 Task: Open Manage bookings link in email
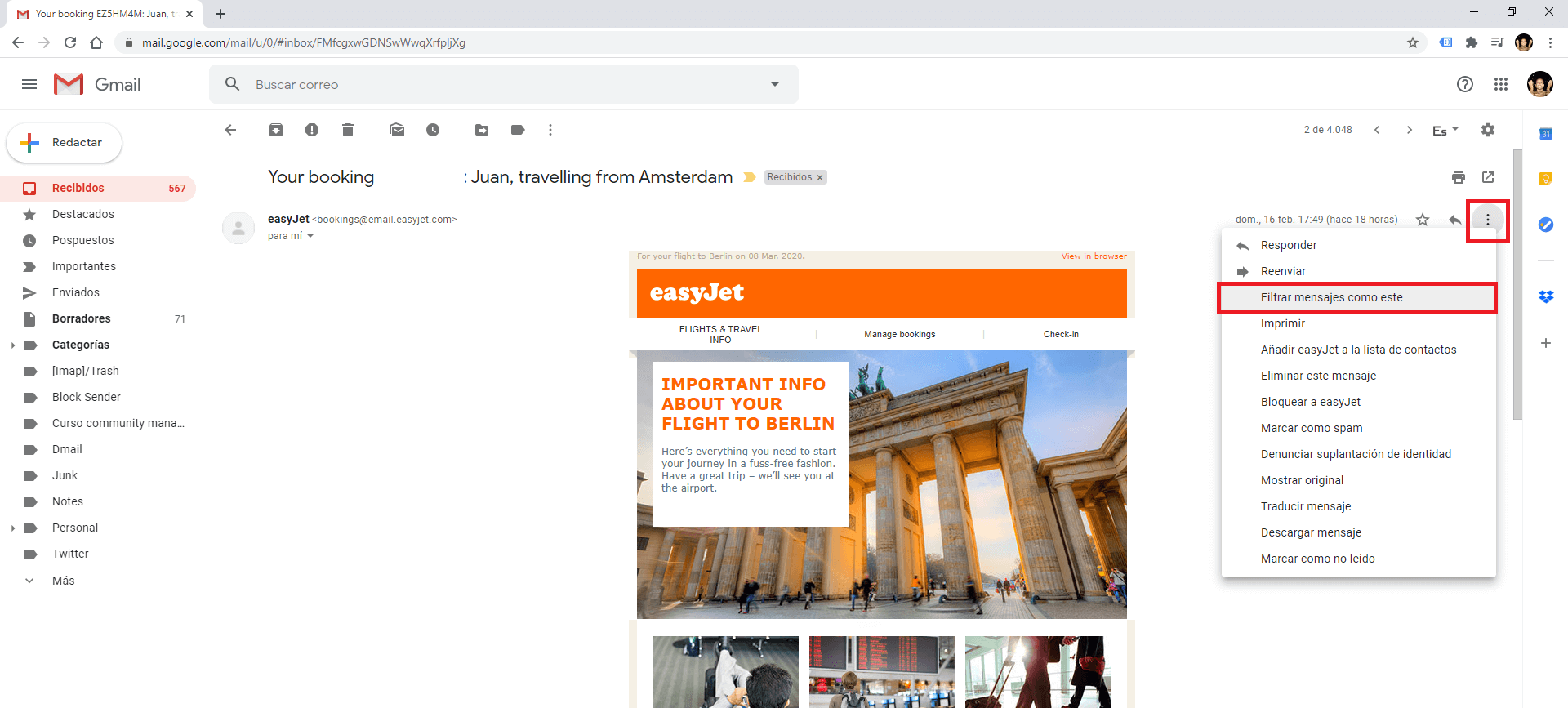point(900,334)
